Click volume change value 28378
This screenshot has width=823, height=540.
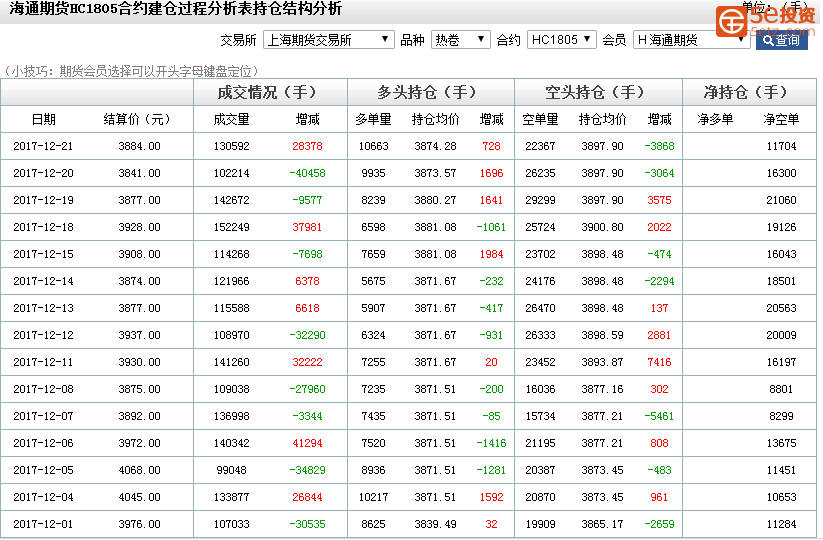click(x=308, y=146)
